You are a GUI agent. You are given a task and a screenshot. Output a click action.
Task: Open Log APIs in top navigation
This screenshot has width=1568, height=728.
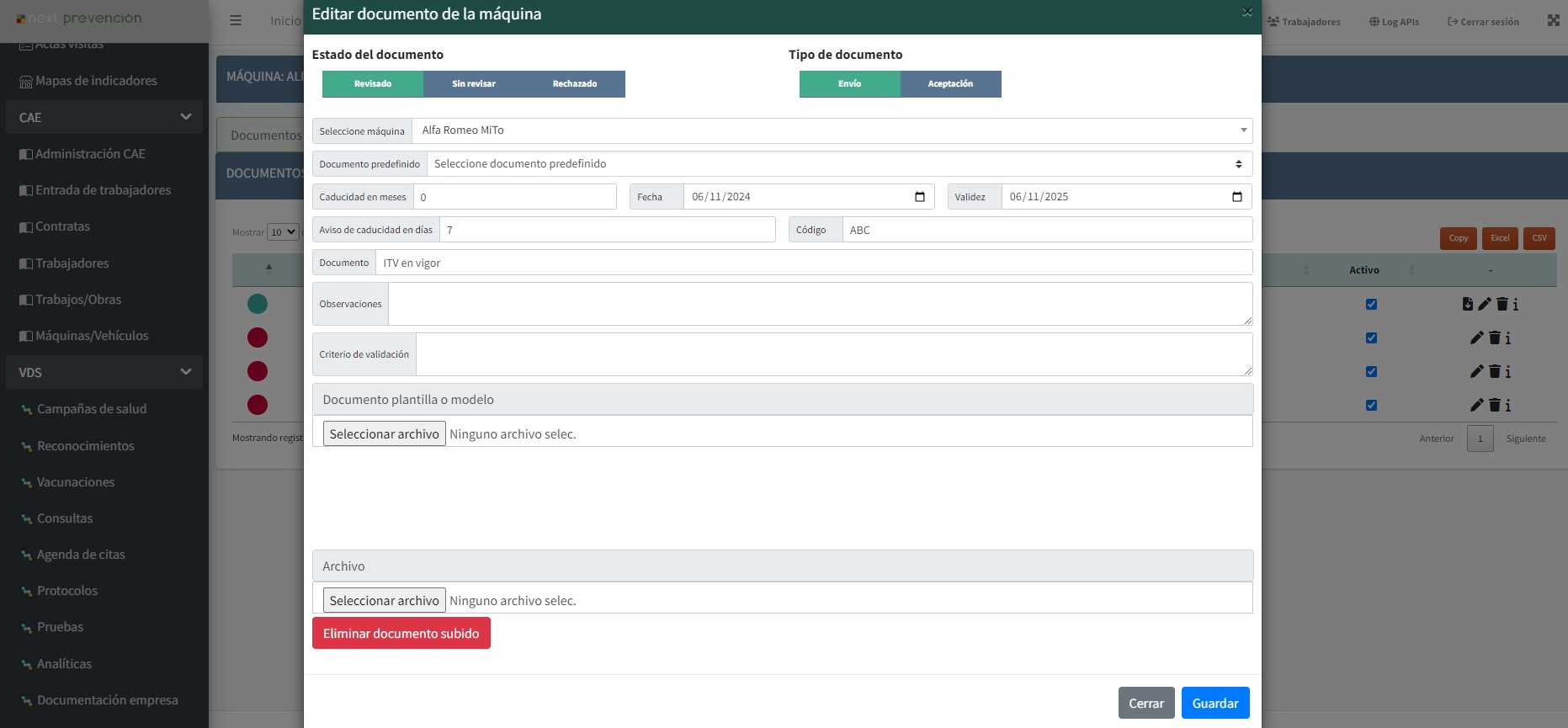[1394, 22]
